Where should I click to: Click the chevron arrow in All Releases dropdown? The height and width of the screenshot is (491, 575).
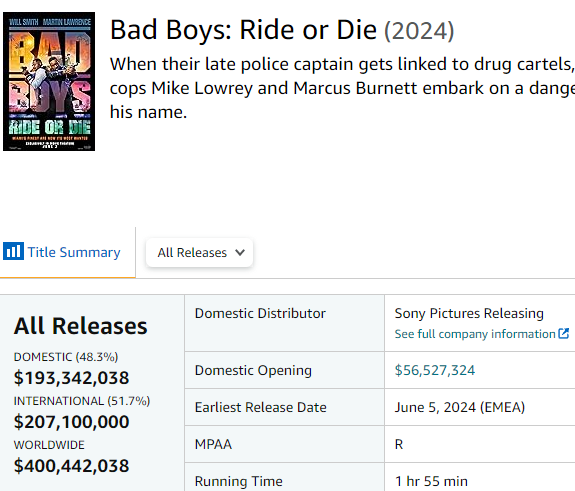coord(240,252)
